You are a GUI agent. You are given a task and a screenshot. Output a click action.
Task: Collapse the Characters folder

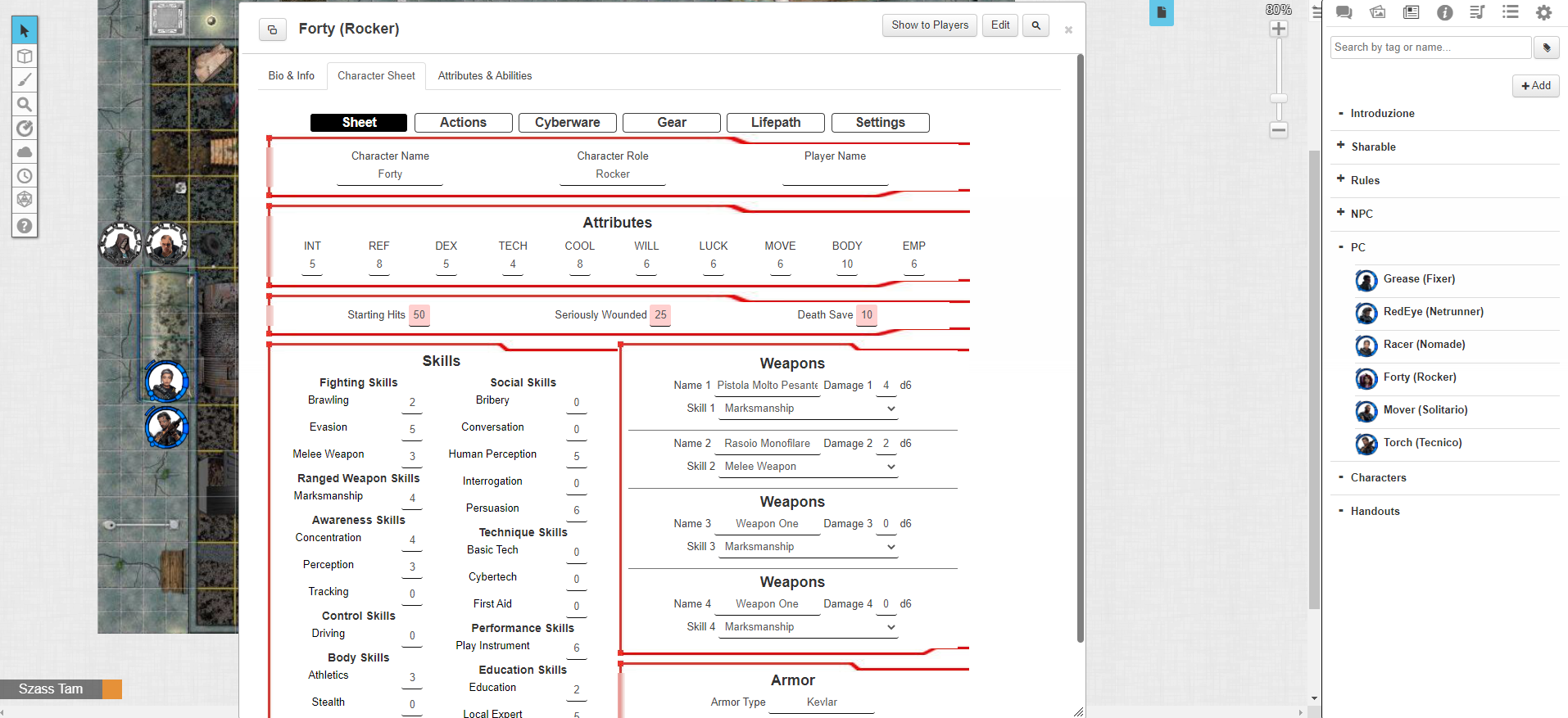pos(1341,477)
